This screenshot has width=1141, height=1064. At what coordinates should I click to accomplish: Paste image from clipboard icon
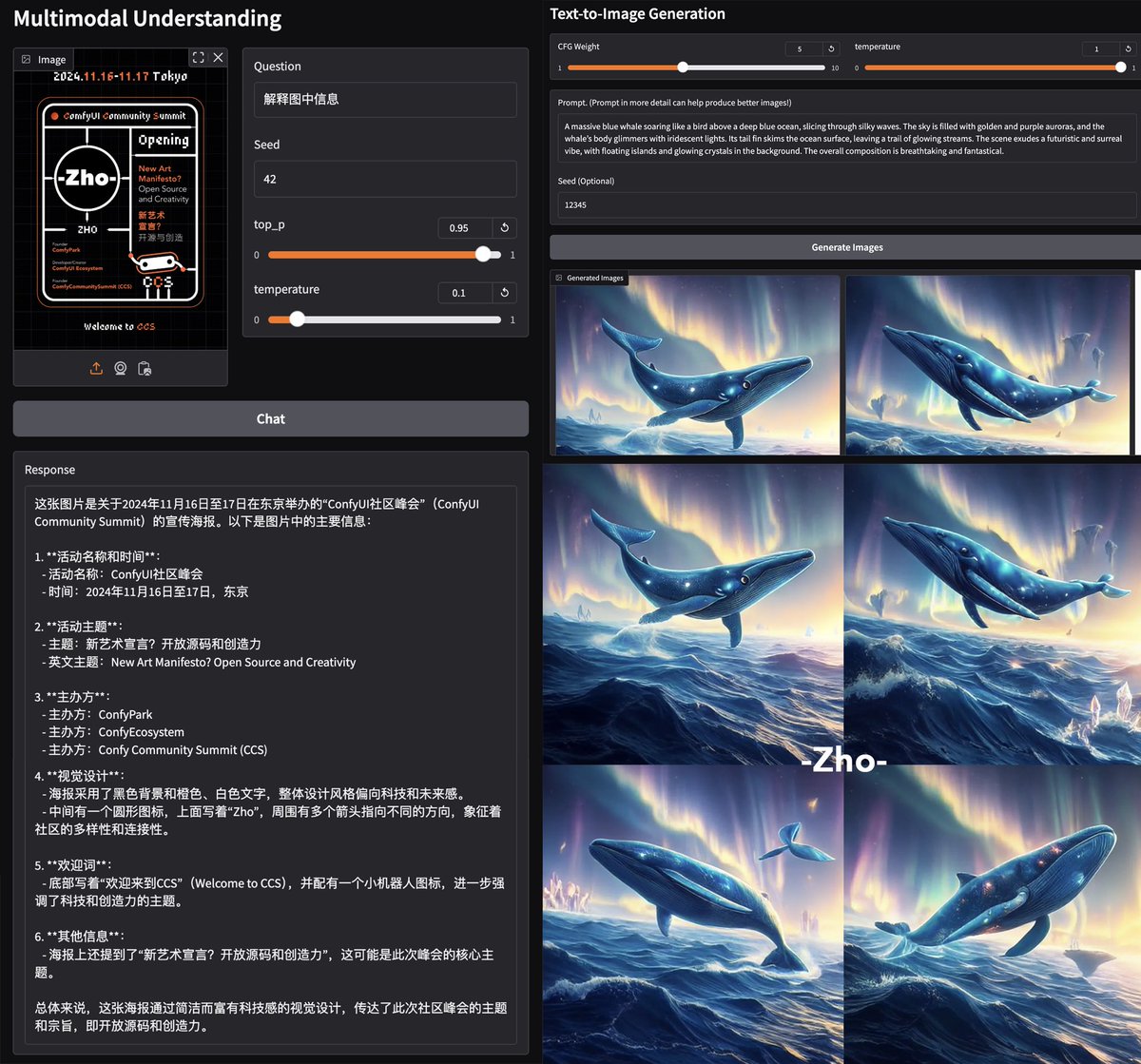coord(145,369)
